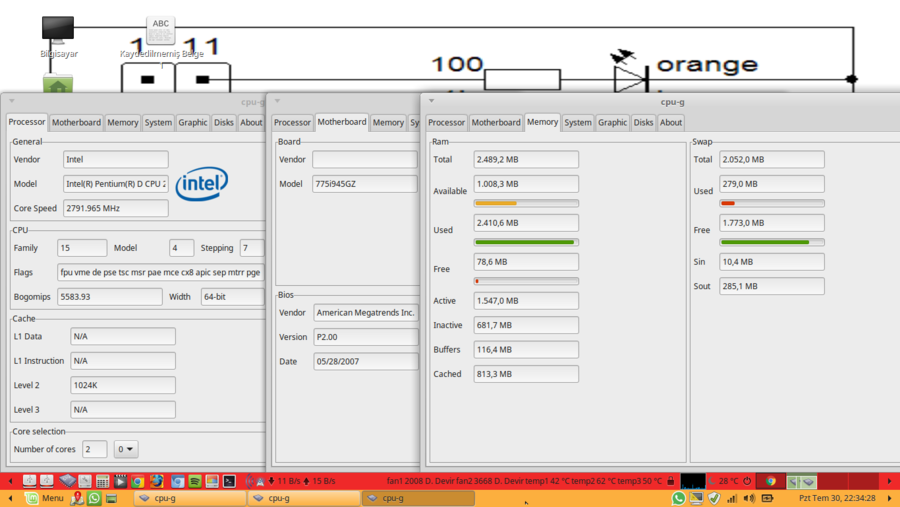Open Memory window's title menu triangle

tap(431, 101)
